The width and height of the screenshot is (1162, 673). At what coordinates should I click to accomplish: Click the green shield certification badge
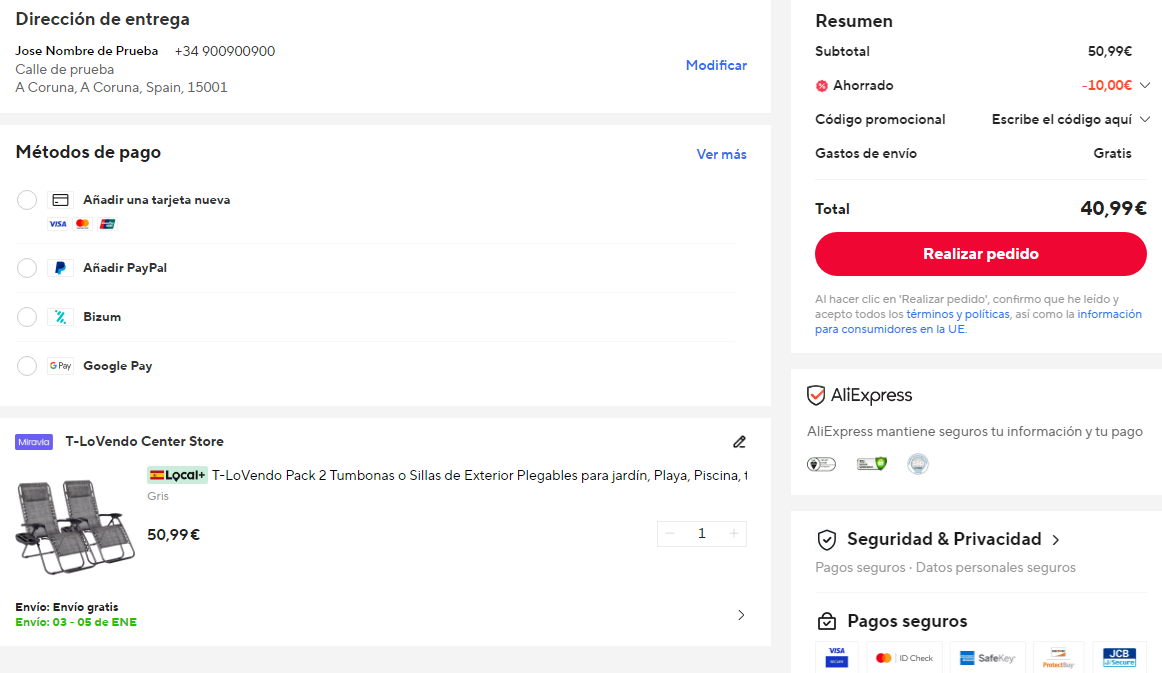click(872, 464)
